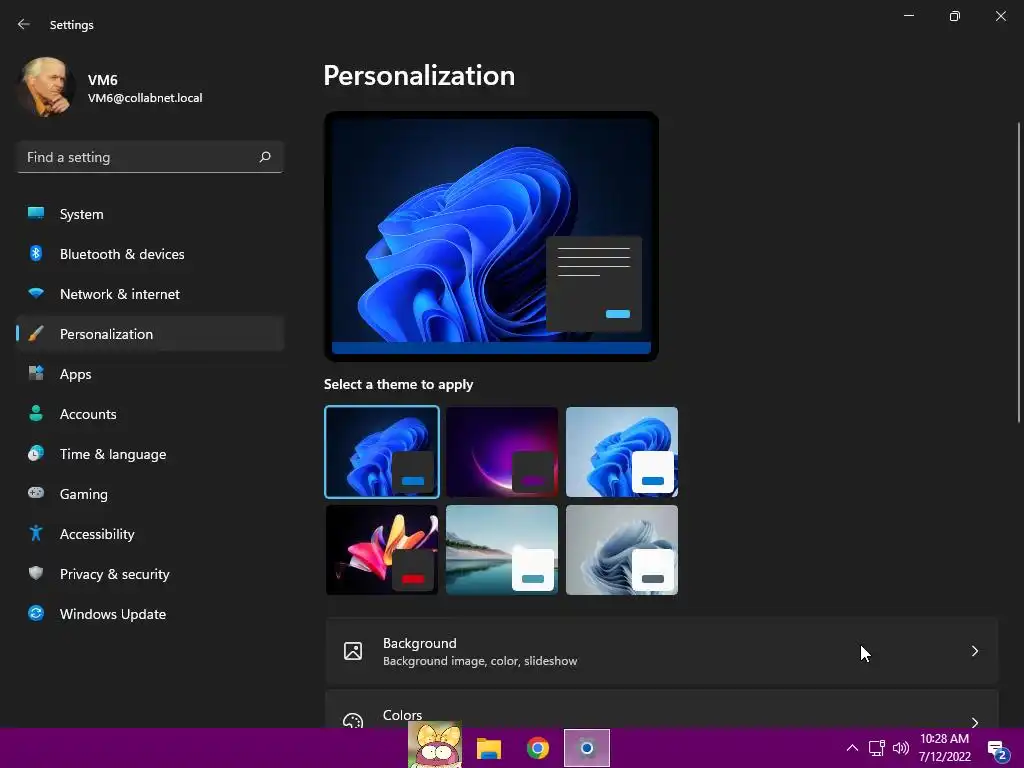
Task: Go to Accessibility settings
Action: click(x=150, y=534)
